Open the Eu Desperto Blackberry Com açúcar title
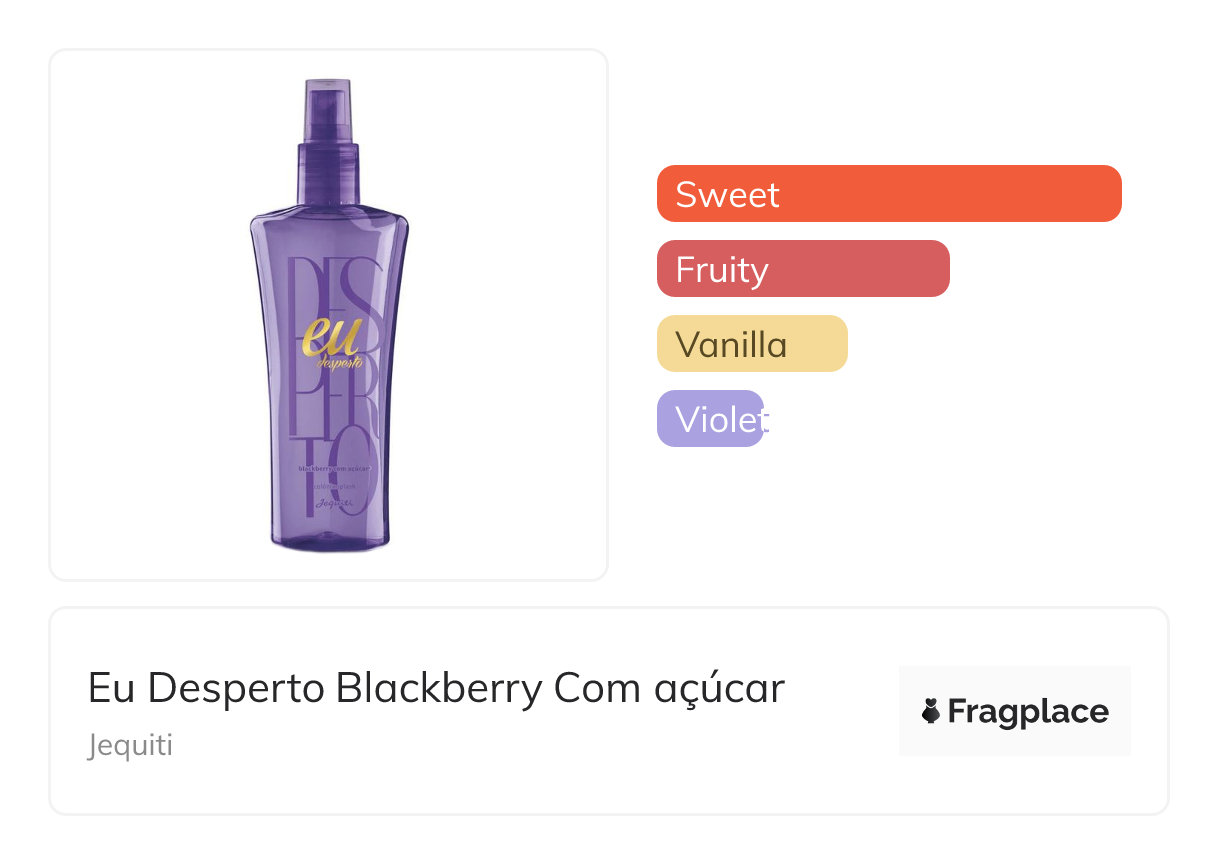 tap(436, 688)
